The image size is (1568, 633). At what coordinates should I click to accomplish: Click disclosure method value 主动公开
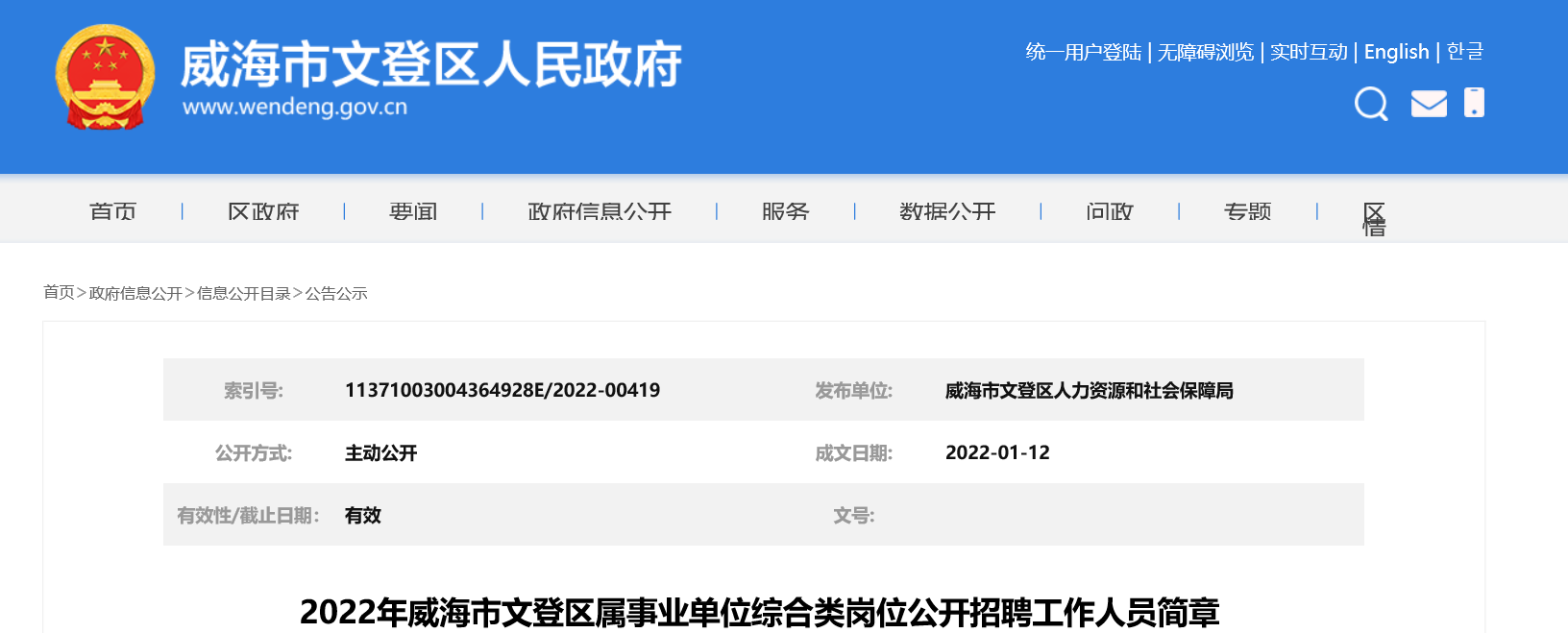381,452
